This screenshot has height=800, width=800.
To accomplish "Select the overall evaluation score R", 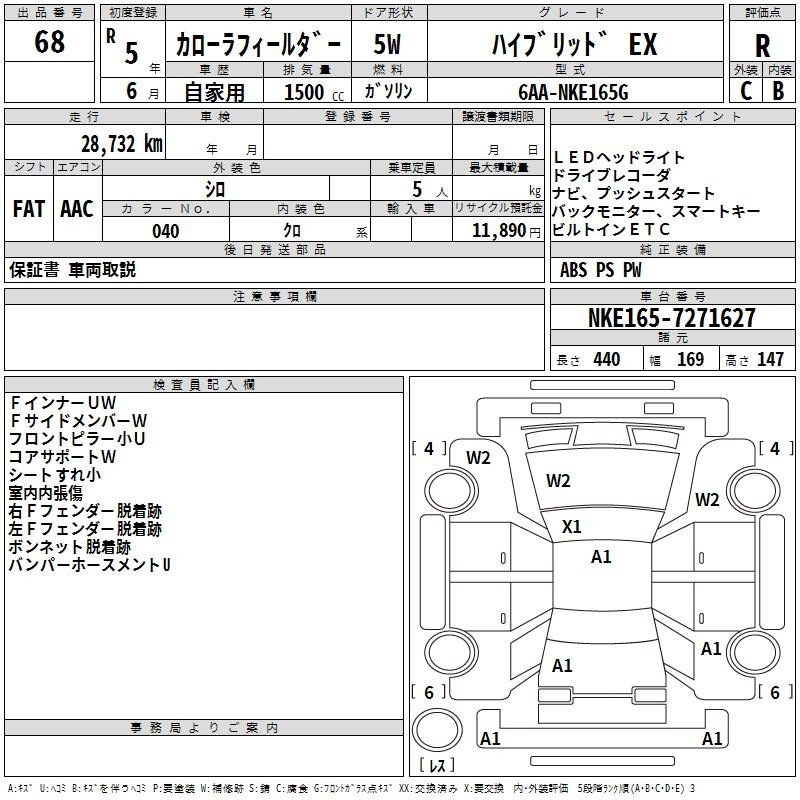I will pos(763,46).
